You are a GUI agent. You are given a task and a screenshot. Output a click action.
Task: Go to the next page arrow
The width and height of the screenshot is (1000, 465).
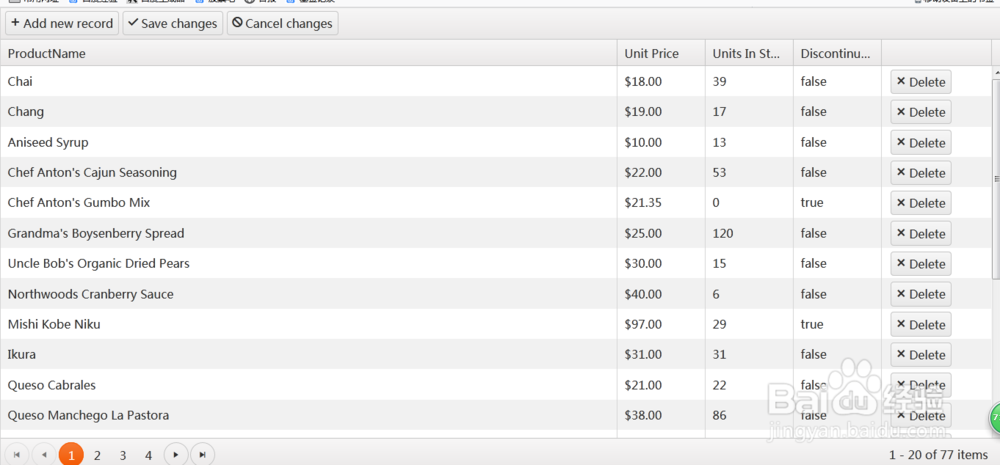[176, 455]
